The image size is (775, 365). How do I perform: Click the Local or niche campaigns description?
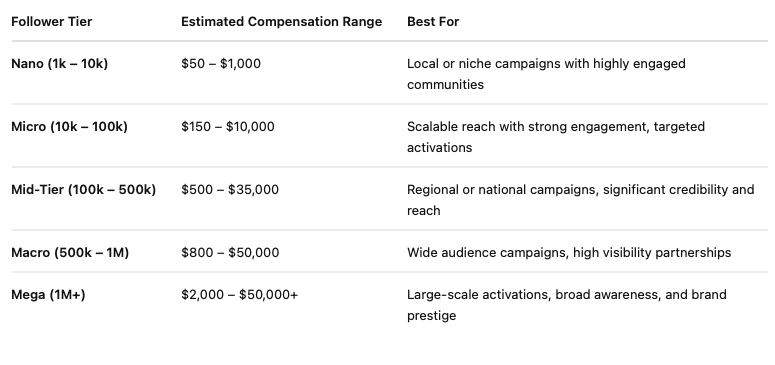pos(546,74)
